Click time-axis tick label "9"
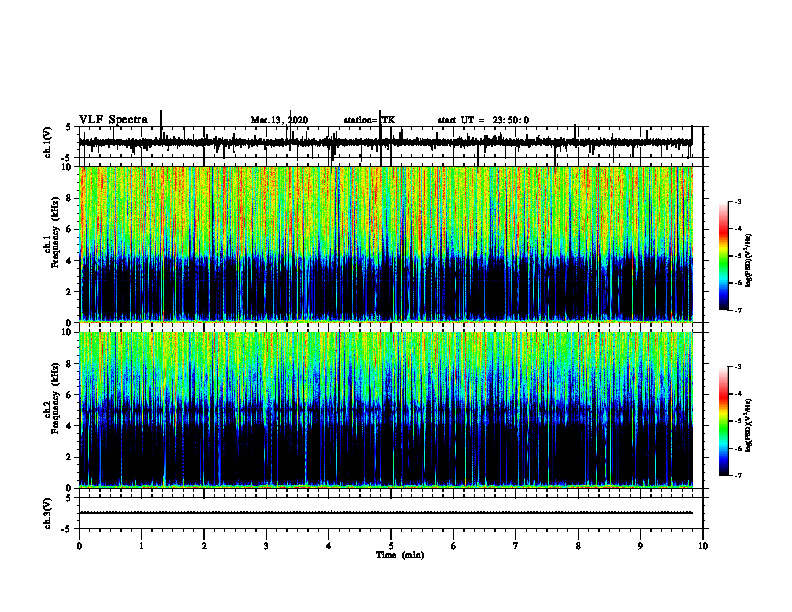This screenshot has height=612, width=792. [x=640, y=546]
